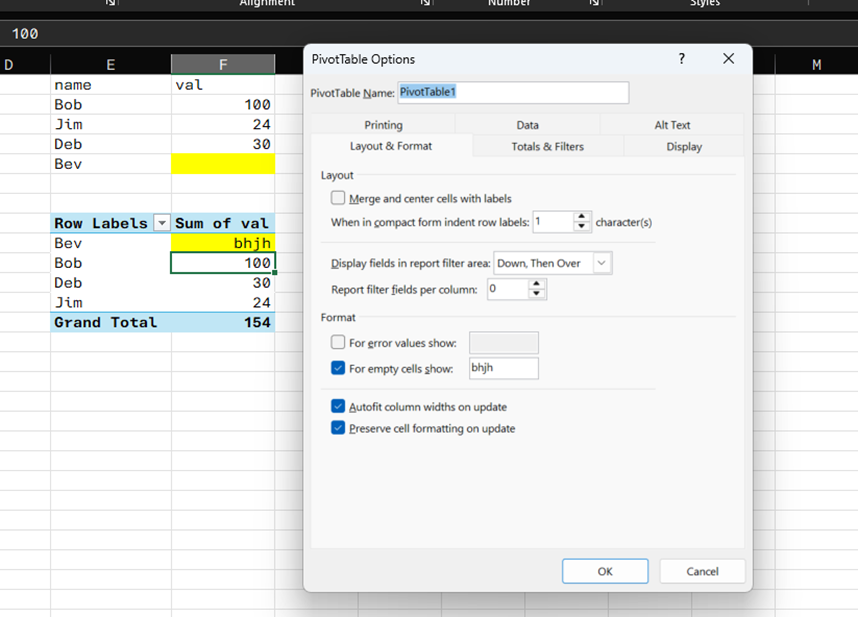Click the Grand Total value 154
The height and width of the screenshot is (617, 858).
pos(223,322)
